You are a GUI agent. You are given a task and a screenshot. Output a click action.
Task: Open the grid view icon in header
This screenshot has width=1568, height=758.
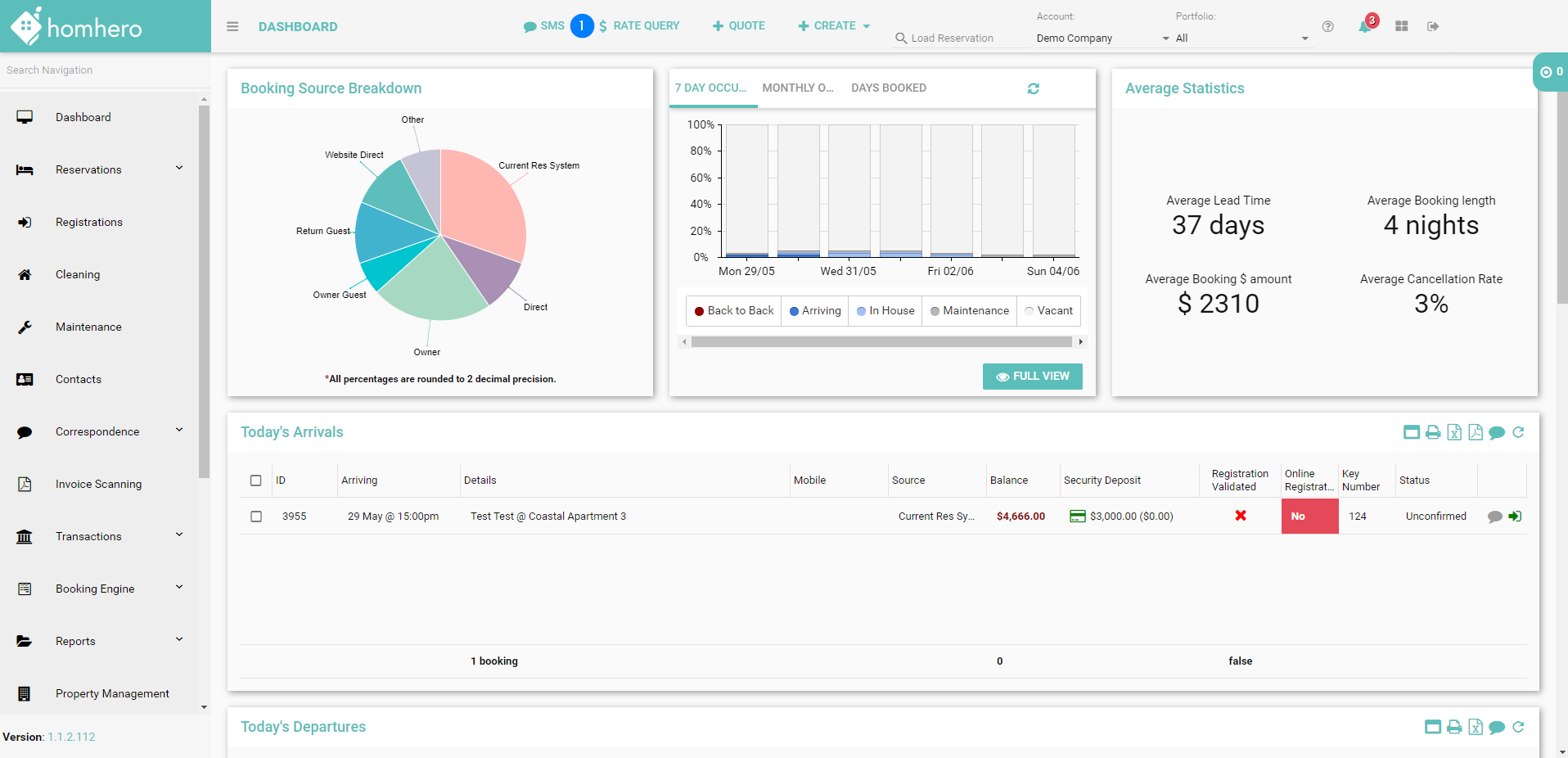(x=1401, y=26)
